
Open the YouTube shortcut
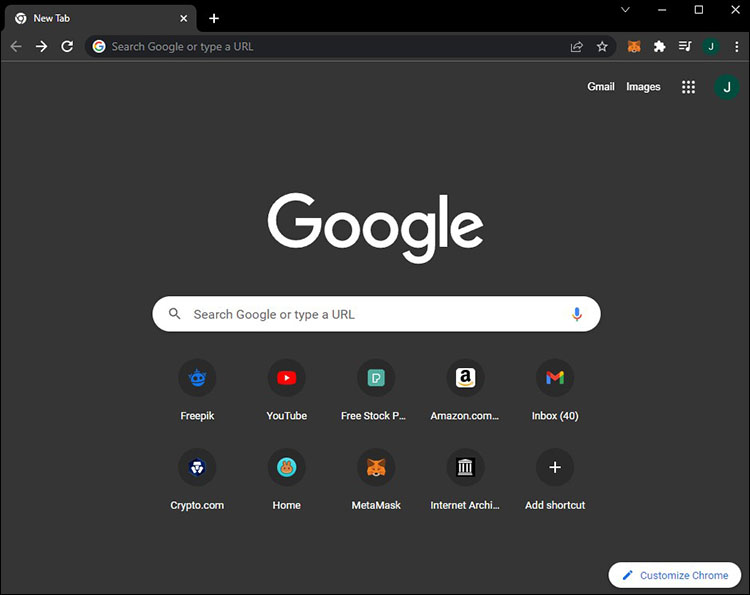[287, 391]
